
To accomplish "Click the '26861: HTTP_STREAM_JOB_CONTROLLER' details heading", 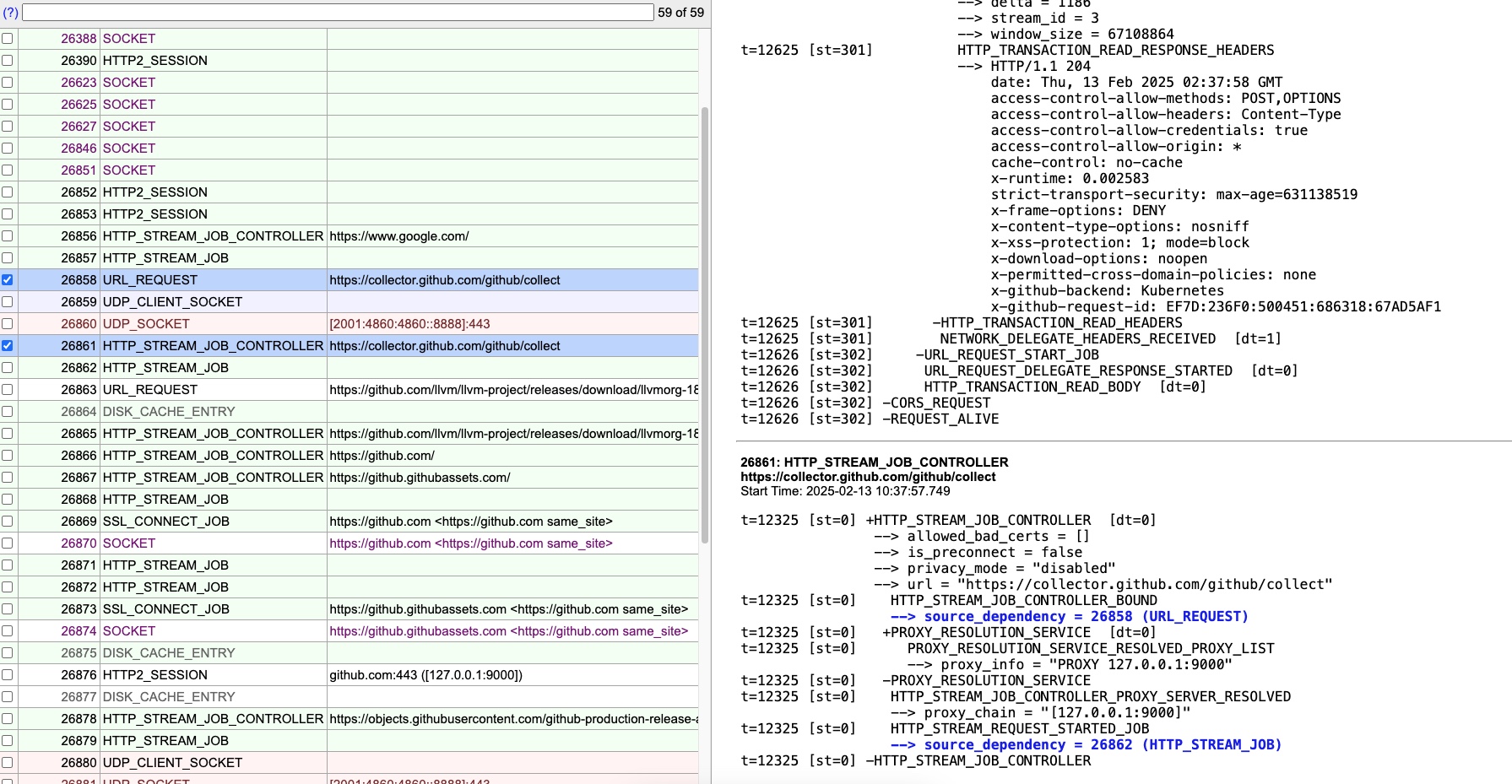I will [x=875, y=462].
